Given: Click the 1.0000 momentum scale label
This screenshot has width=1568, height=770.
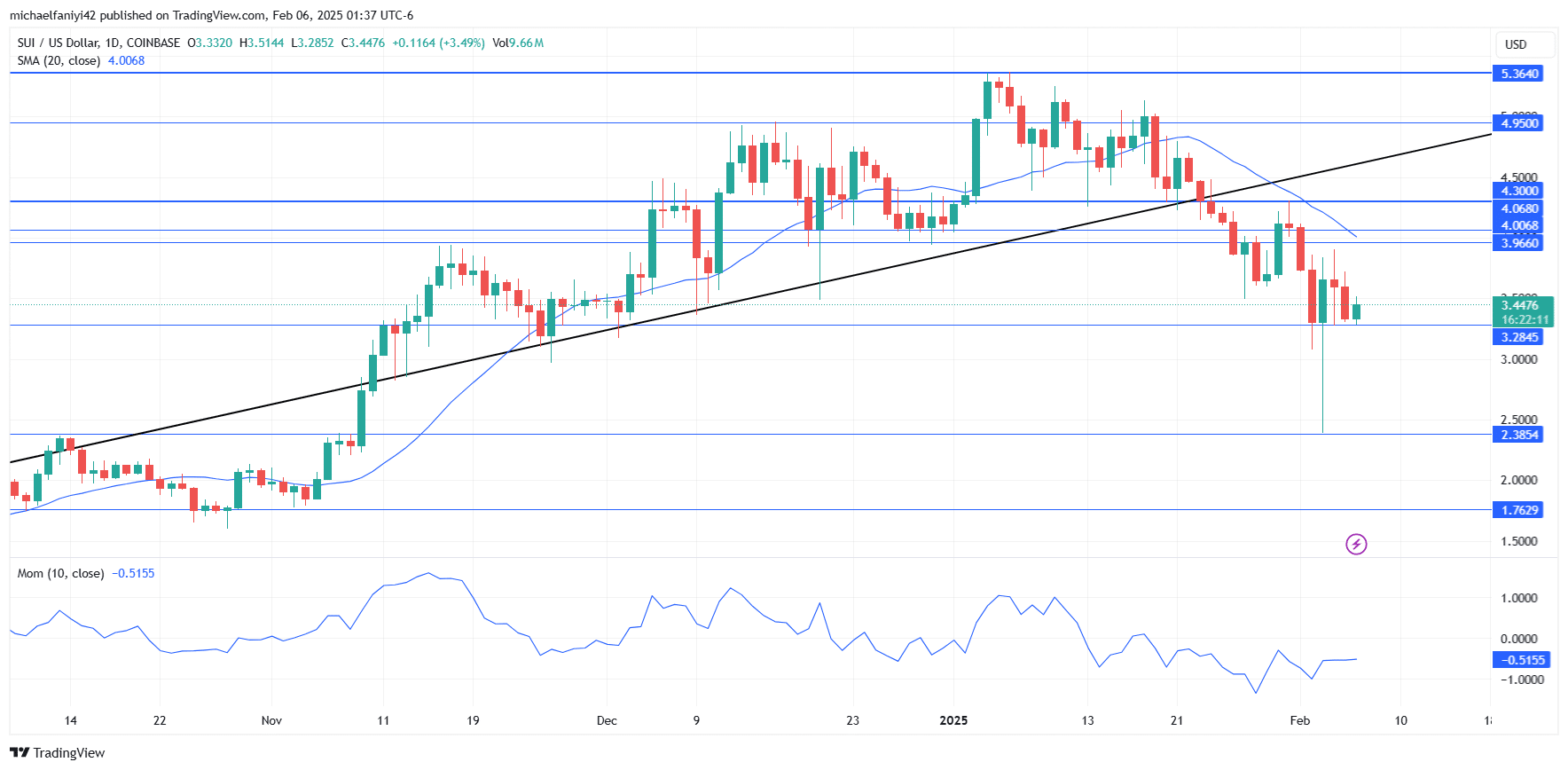Looking at the screenshot, I should [x=1519, y=598].
